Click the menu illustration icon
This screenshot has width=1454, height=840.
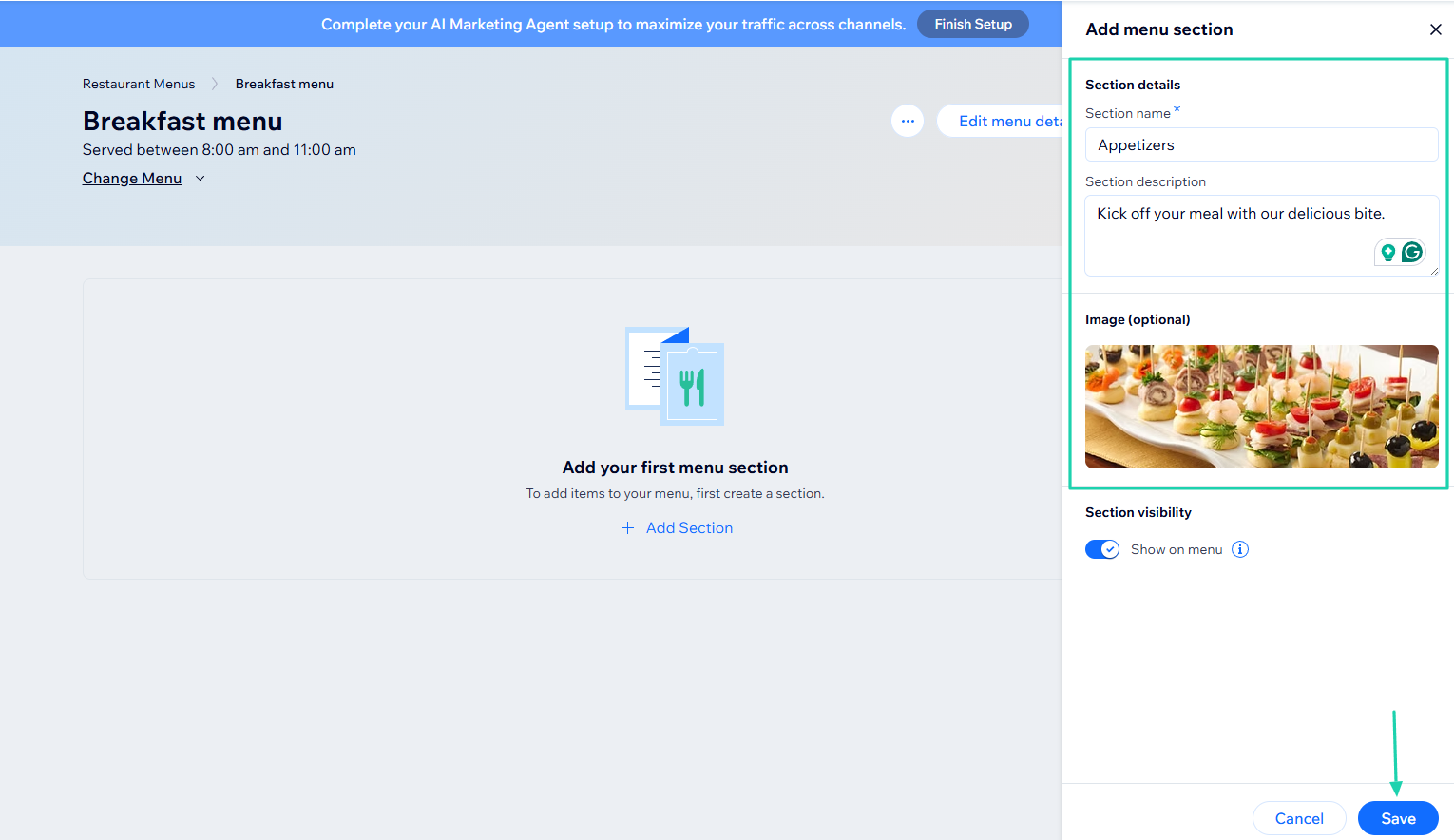coord(675,376)
